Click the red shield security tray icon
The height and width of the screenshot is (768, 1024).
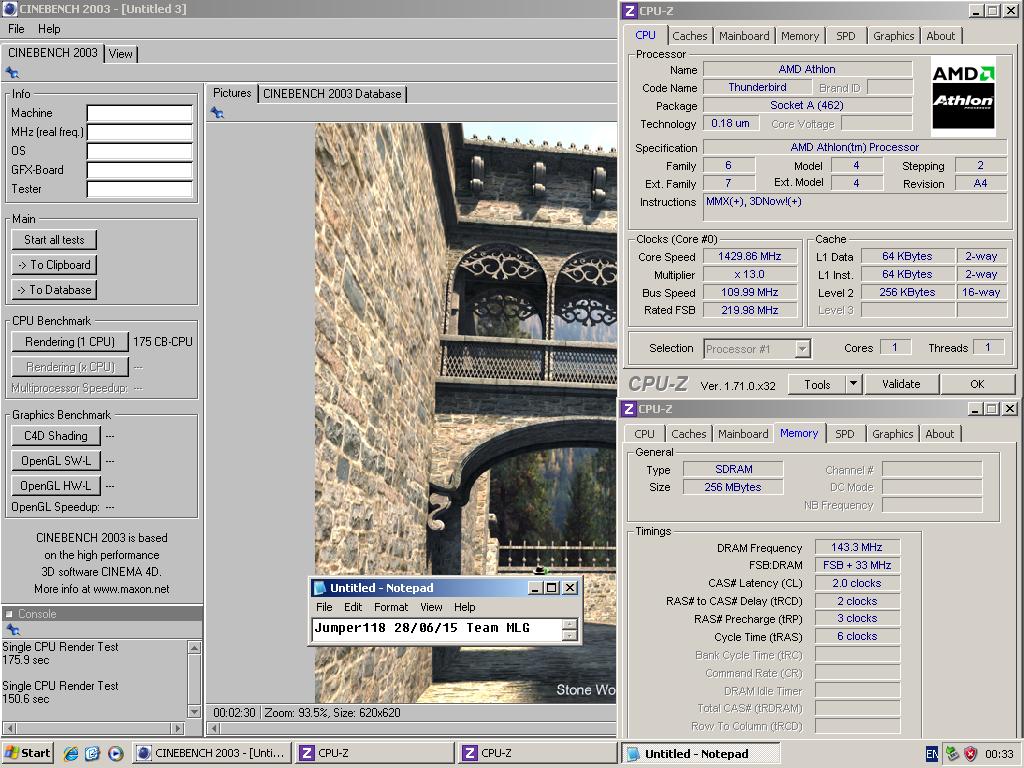970,754
